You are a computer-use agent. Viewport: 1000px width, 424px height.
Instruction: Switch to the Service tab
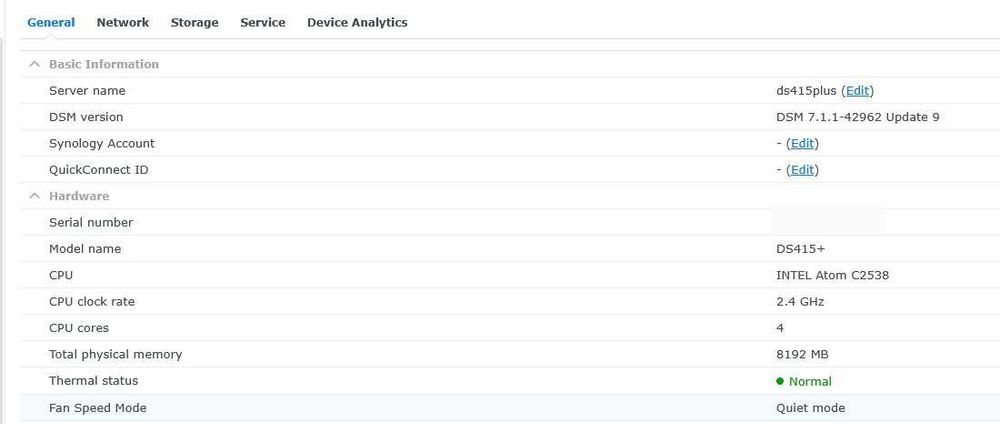262,22
